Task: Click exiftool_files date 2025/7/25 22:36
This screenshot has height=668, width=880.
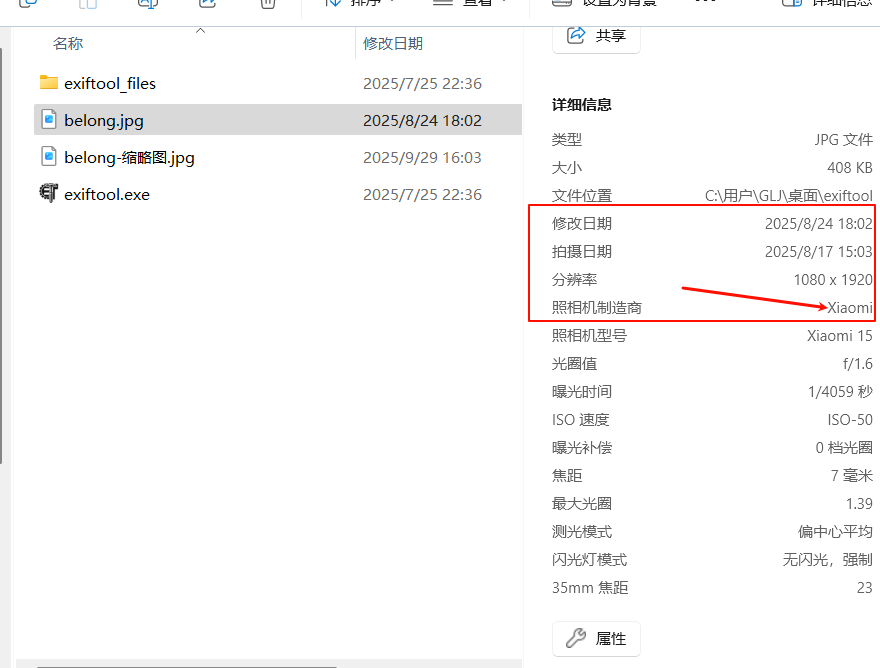Action: tap(422, 84)
